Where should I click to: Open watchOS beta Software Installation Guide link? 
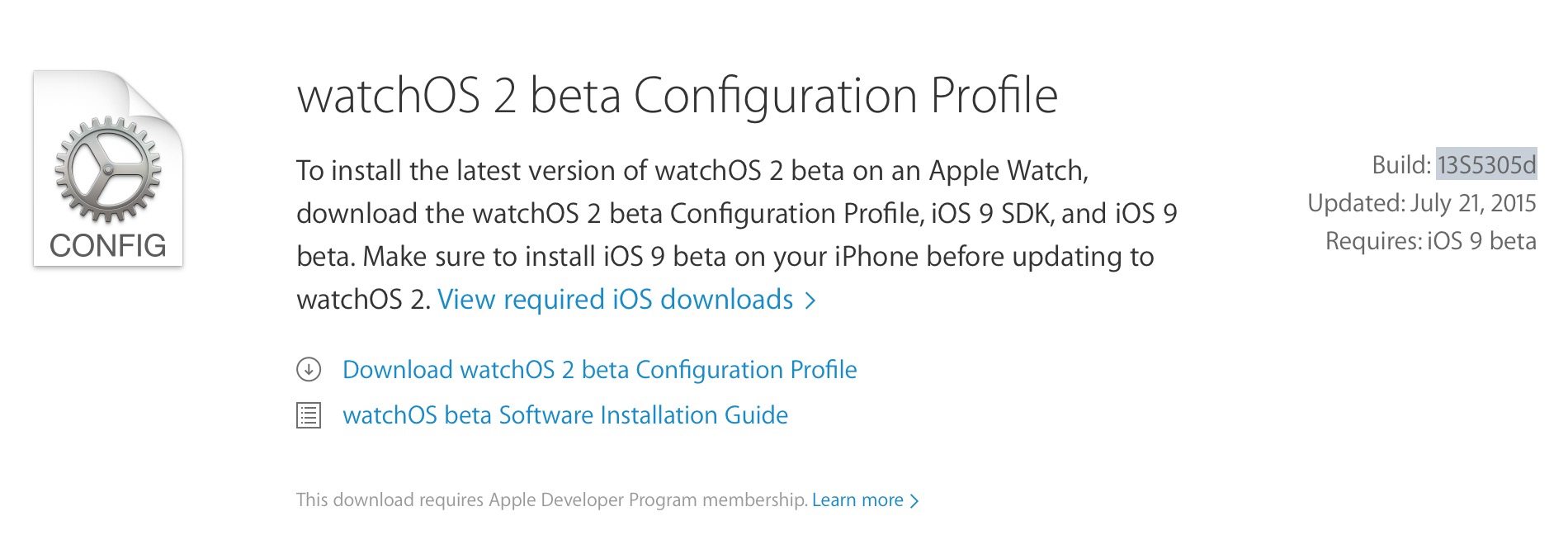click(565, 415)
